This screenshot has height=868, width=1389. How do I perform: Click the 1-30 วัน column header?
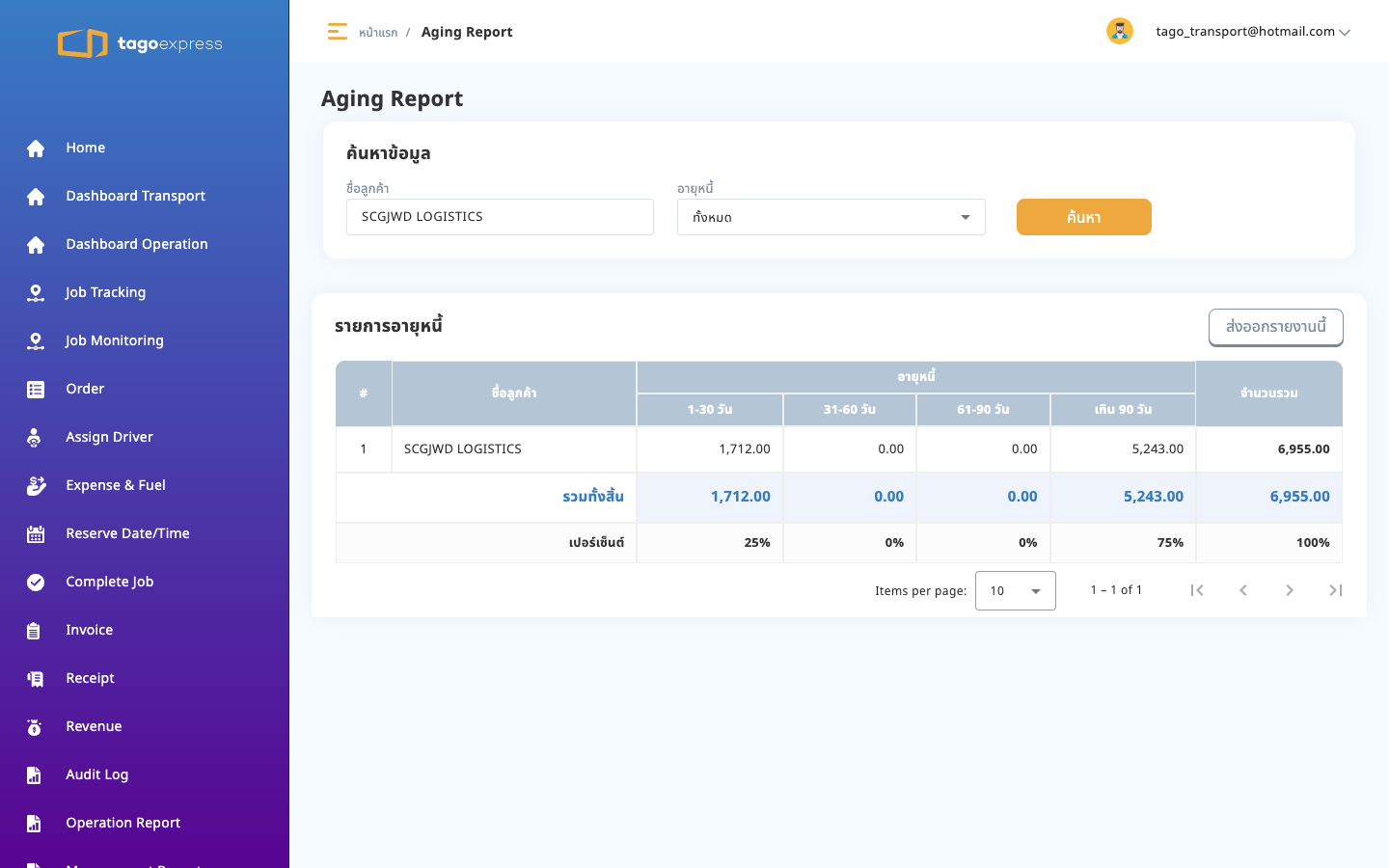point(710,409)
